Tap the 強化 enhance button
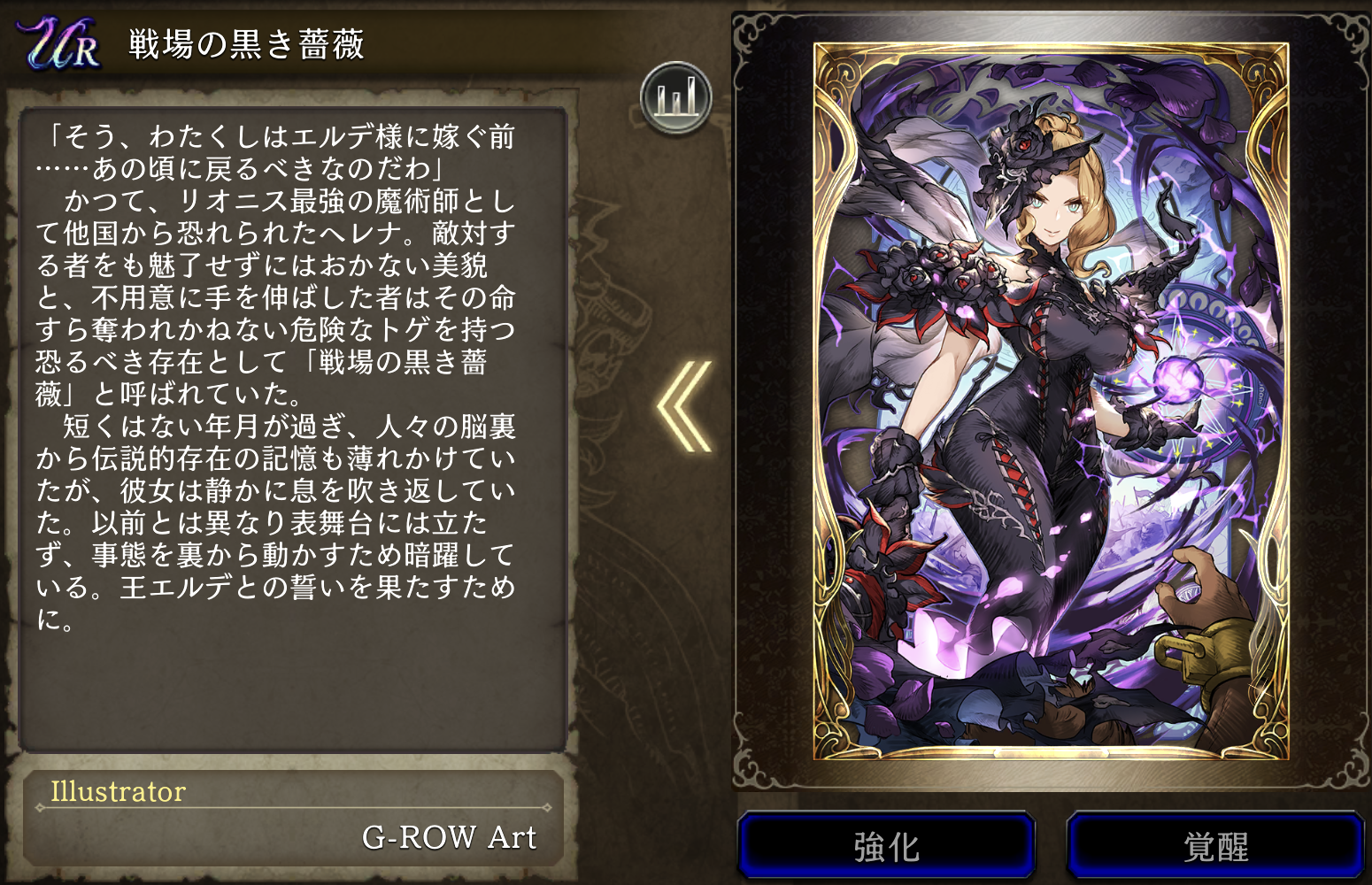The width and height of the screenshot is (1372, 885). click(x=886, y=845)
